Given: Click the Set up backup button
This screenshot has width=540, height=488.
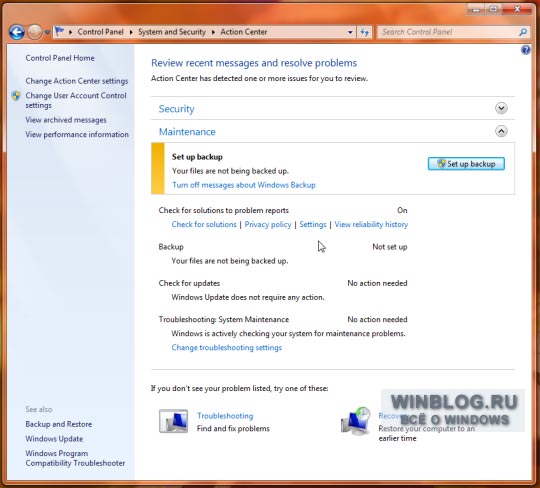Looking at the screenshot, I should coord(466,164).
